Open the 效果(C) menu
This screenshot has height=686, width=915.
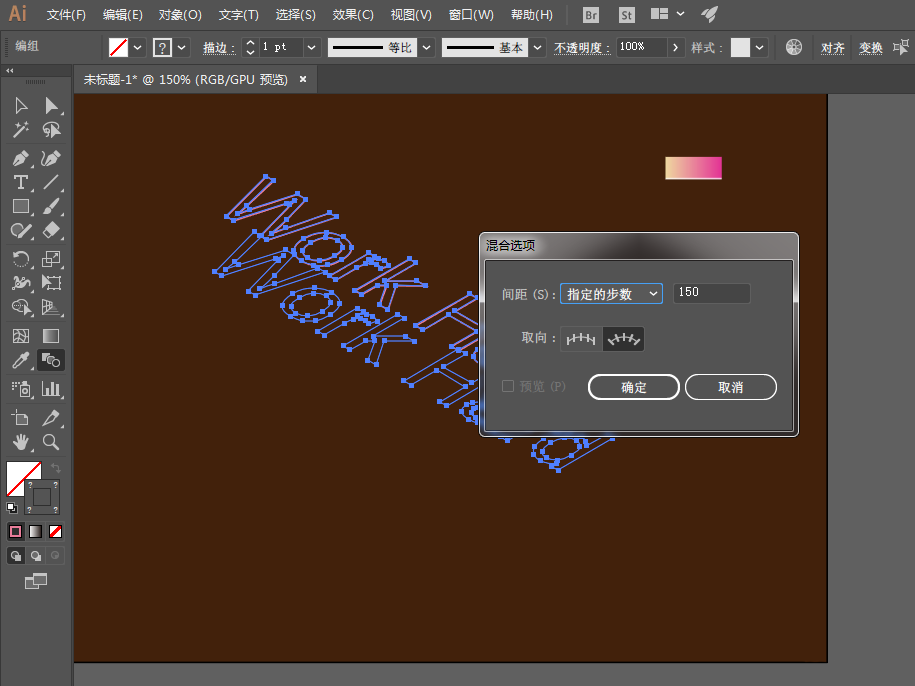[353, 15]
